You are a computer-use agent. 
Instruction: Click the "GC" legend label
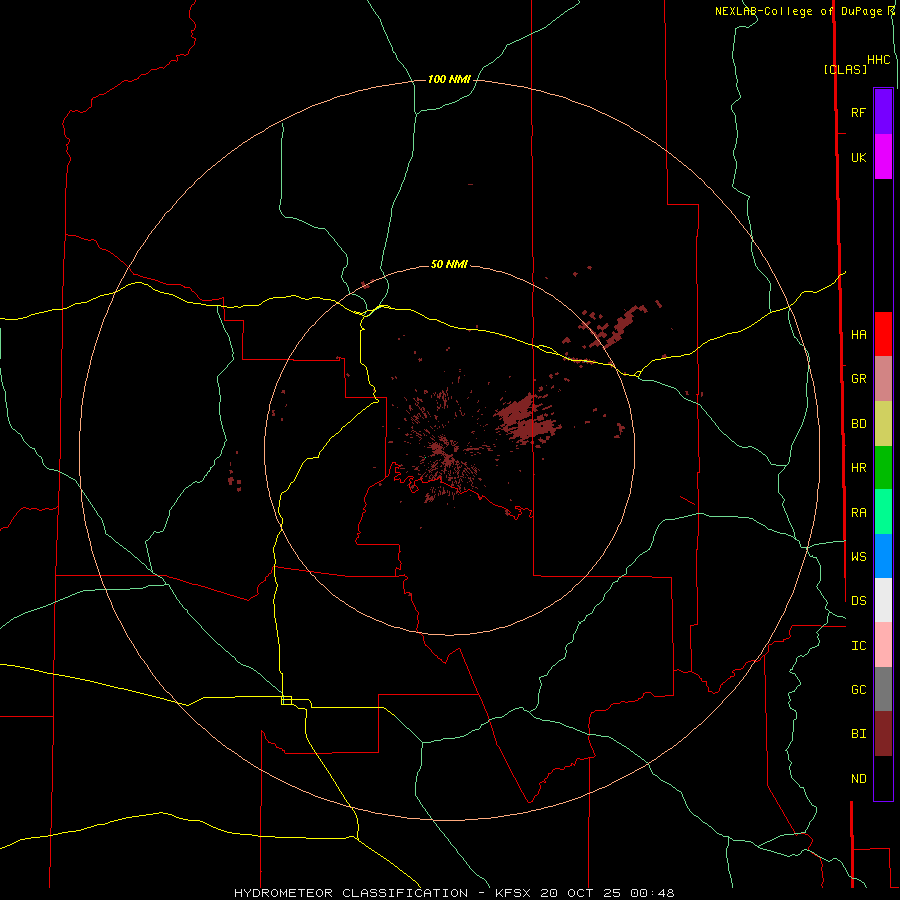pyautogui.click(x=858, y=690)
